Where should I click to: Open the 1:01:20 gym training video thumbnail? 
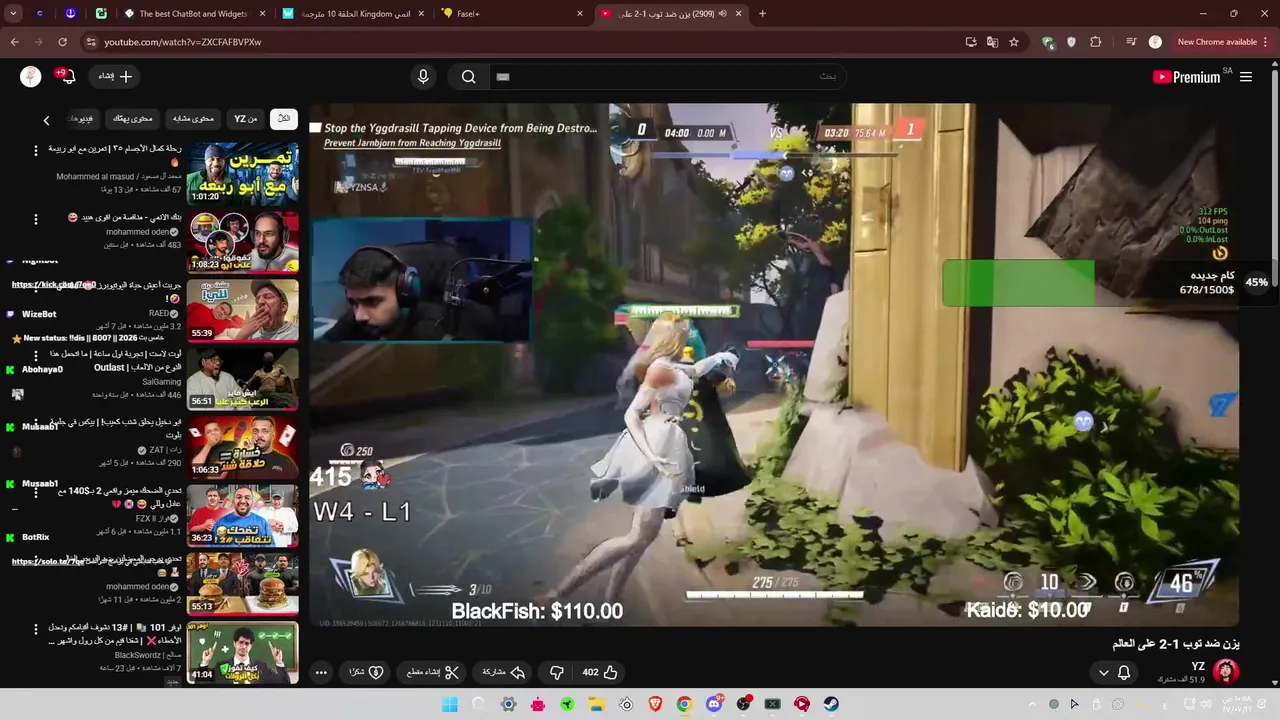pyautogui.click(x=243, y=174)
